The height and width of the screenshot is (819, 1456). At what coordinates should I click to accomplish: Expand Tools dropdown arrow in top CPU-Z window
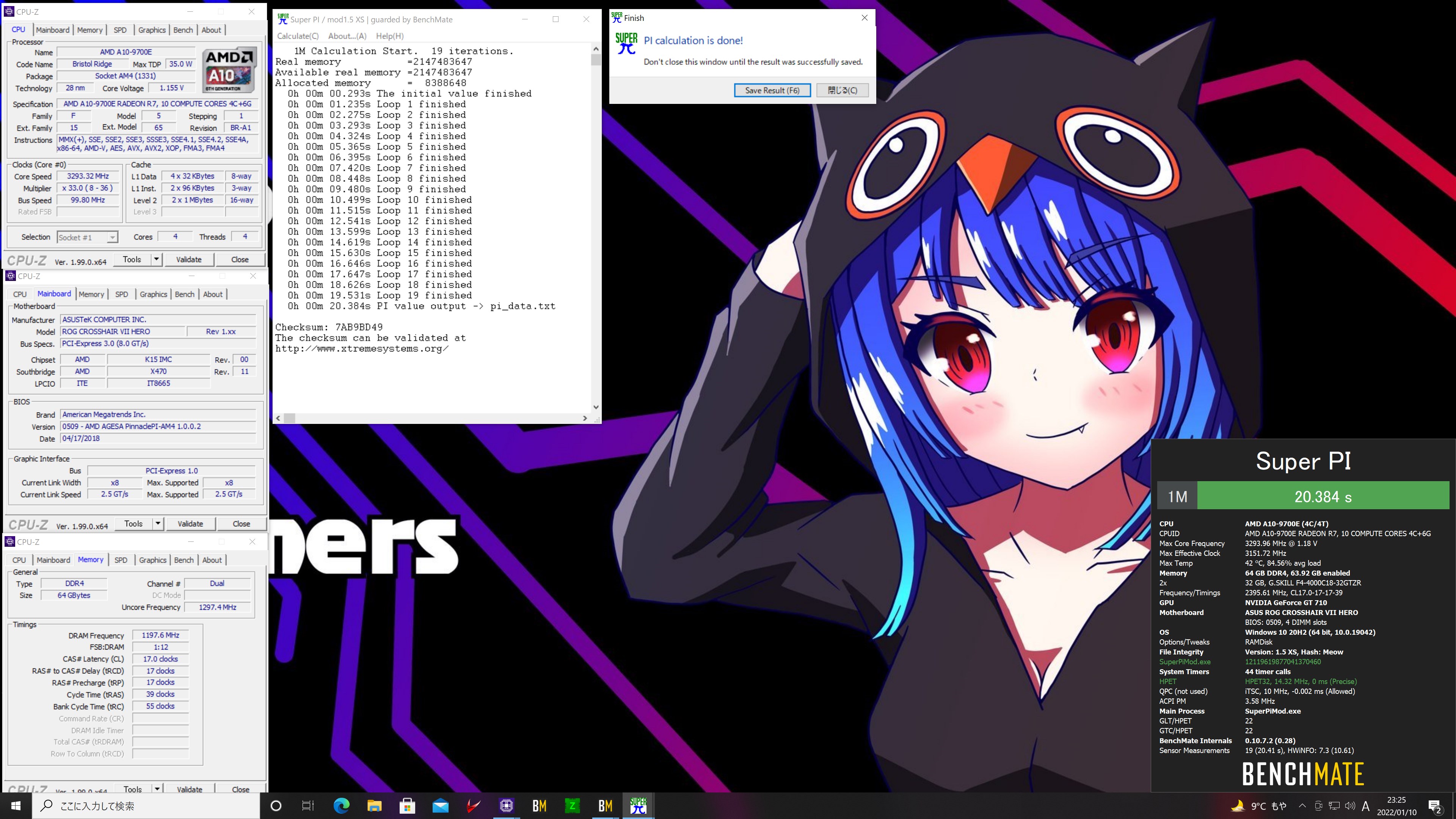coord(157,259)
